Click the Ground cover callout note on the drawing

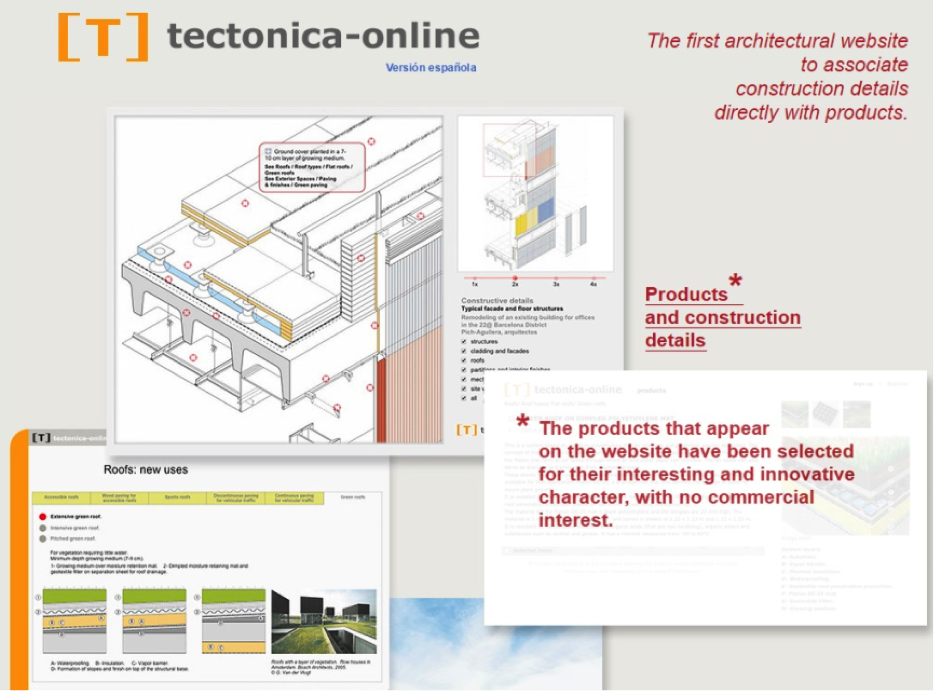[313, 167]
